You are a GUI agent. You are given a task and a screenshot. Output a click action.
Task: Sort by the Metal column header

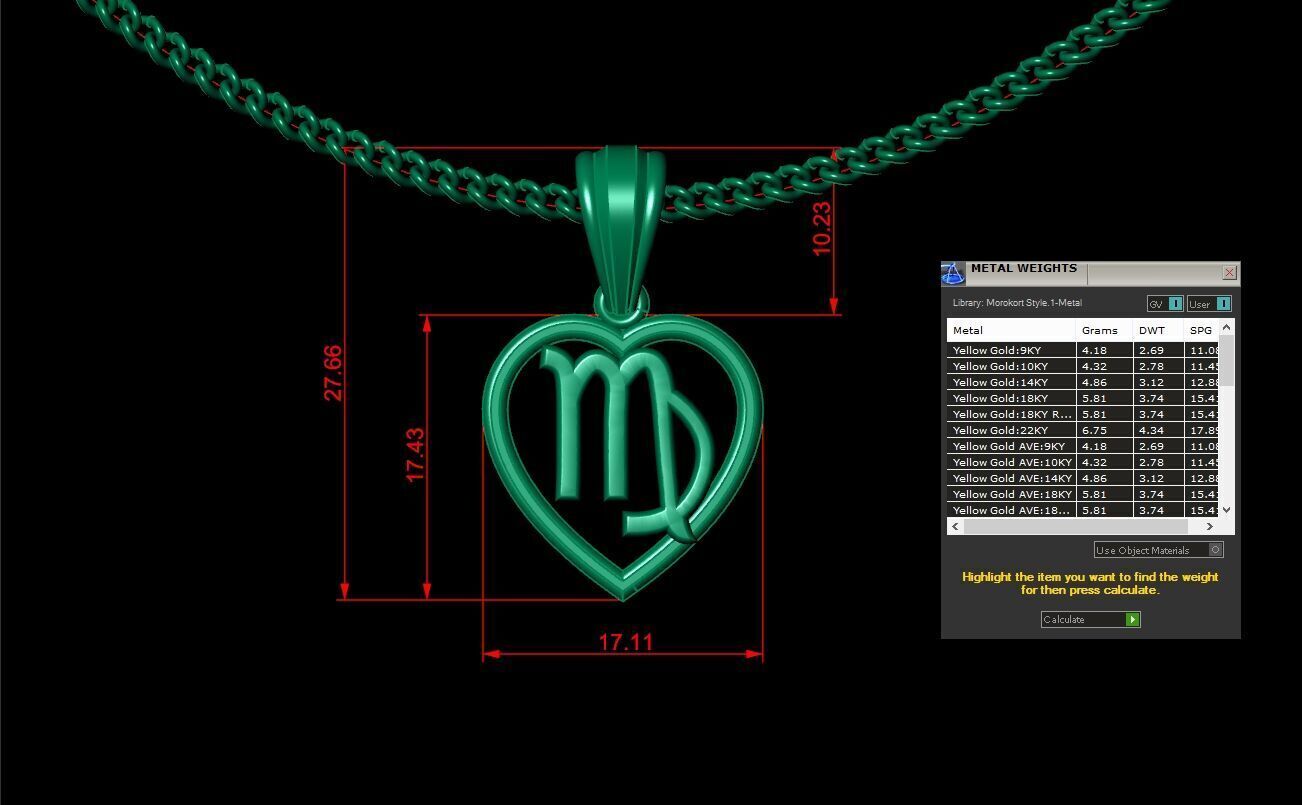pyautogui.click(x=1011, y=330)
